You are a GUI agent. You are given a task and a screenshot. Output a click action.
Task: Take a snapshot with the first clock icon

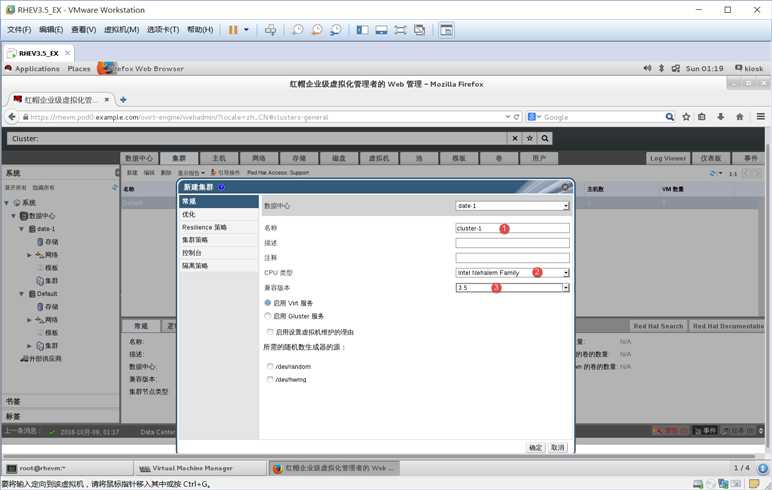click(297, 30)
